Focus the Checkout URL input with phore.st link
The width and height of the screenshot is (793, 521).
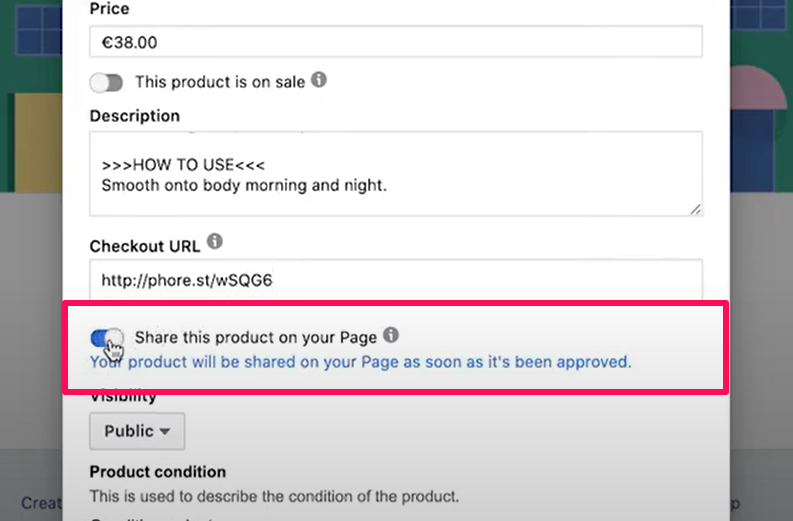point(395,280)
